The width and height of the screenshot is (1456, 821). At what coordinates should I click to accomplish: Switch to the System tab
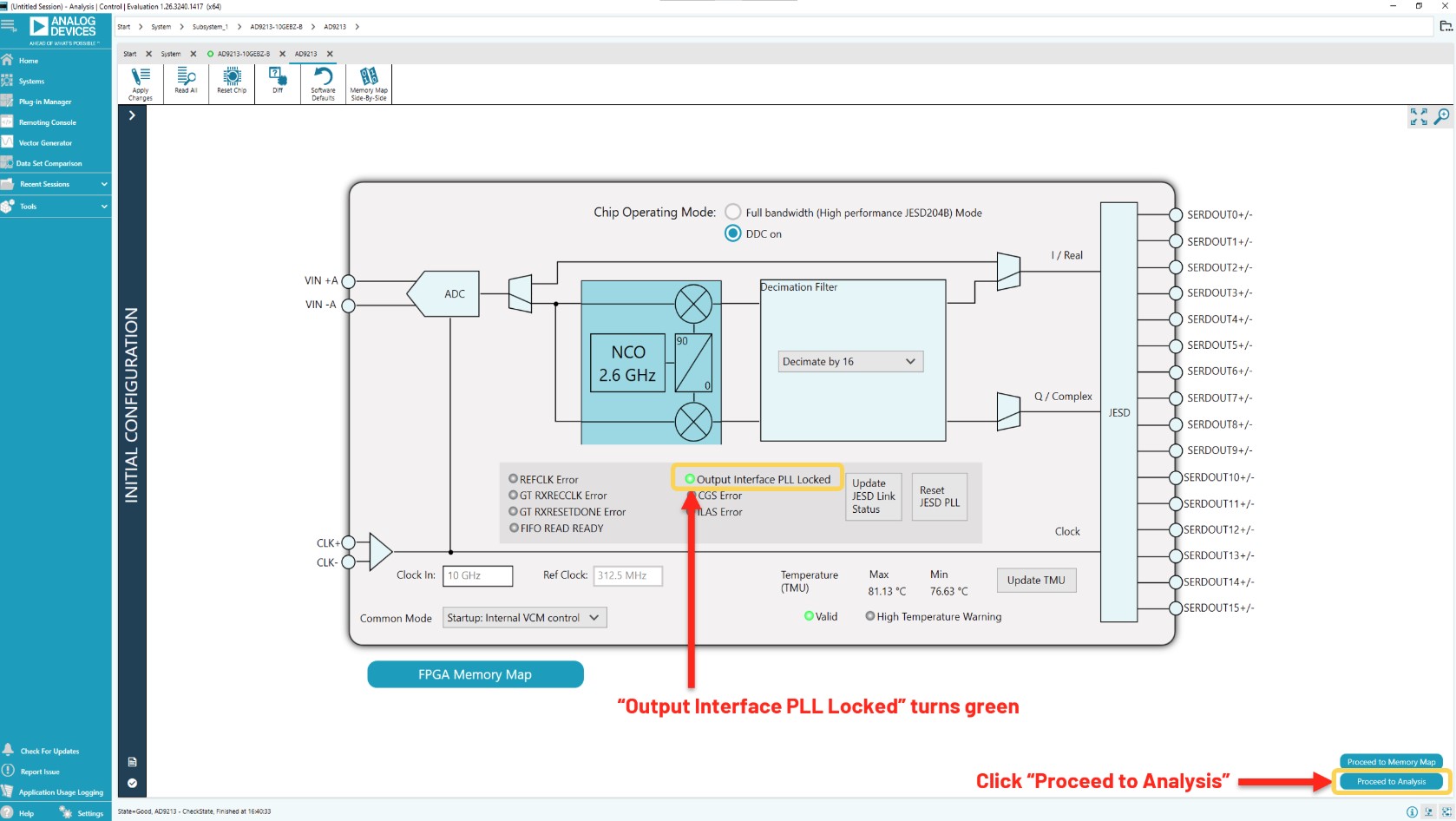(171, 54)
